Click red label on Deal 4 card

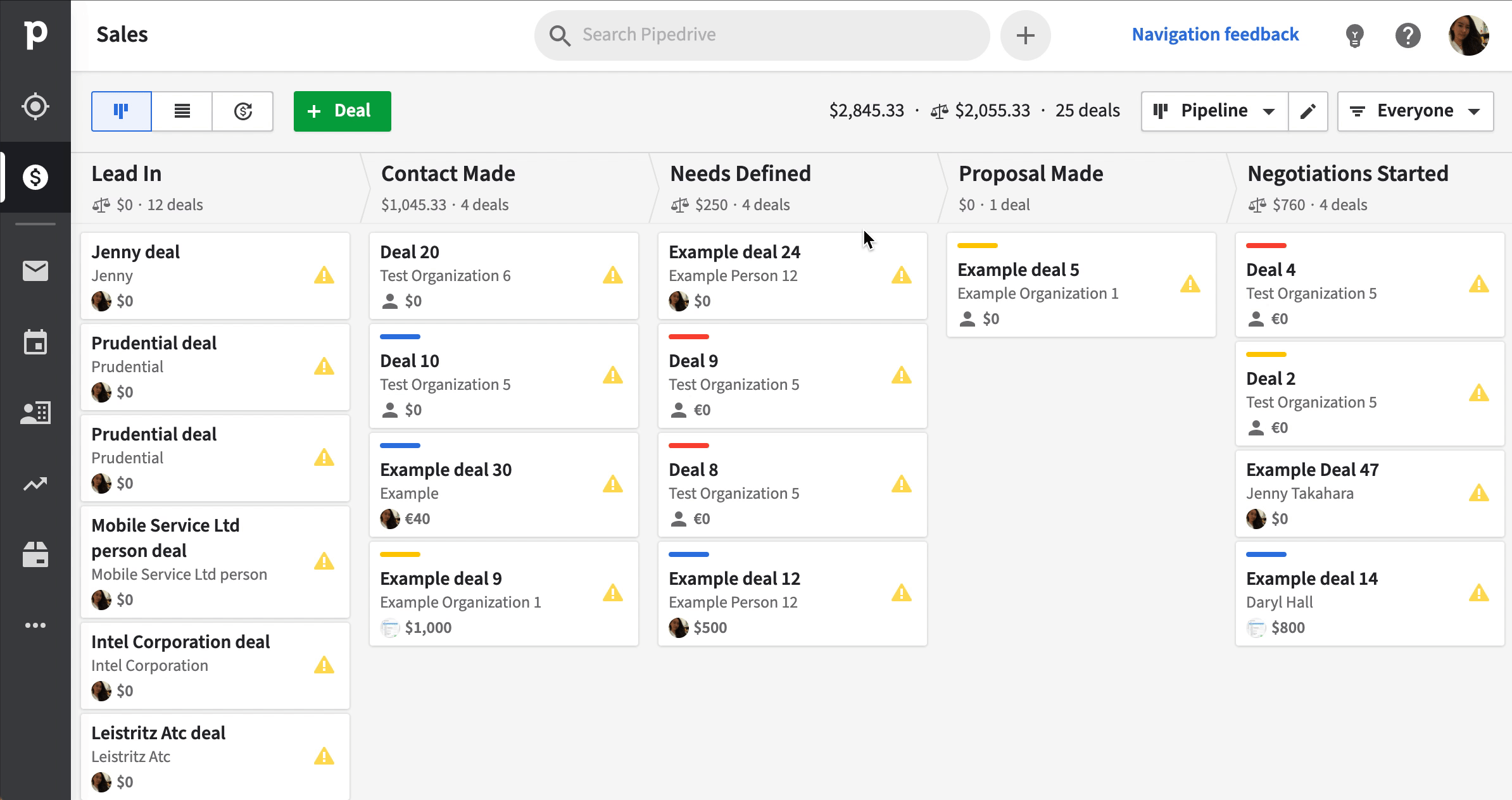pyautogui.click(x=1266, y=246)
